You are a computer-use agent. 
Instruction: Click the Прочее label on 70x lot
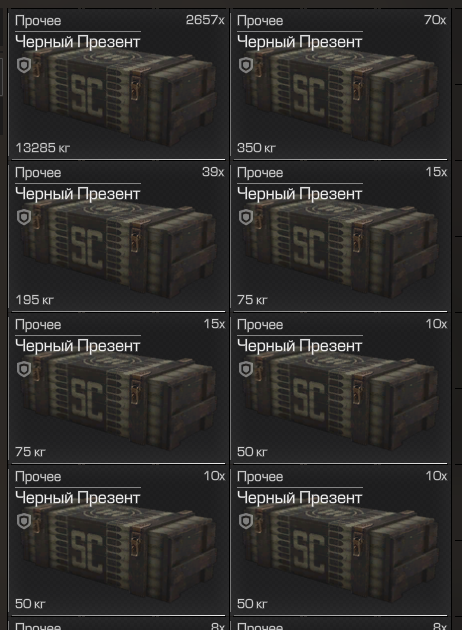(260, 20)
